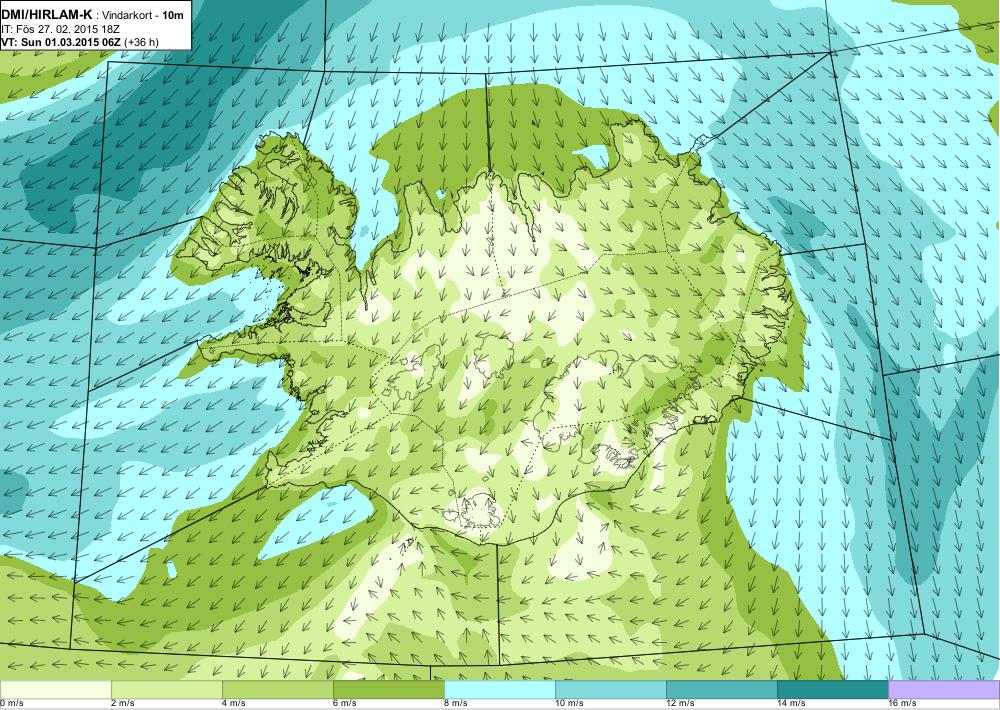Click the 'Vindarkort - 10m' label
This screenshot has width=1000, height=710.
(143, 14)
